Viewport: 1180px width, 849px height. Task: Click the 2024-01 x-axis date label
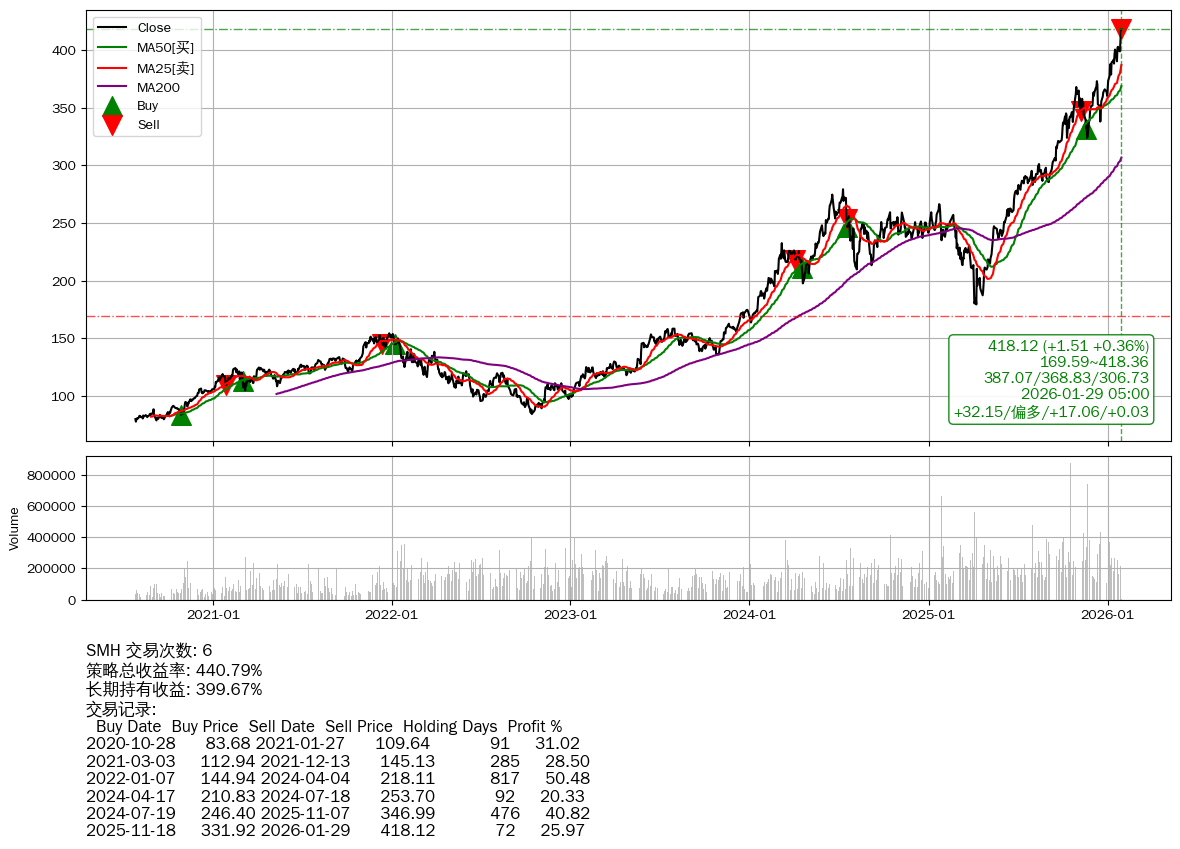pyautogui.click(x=749, y=615)
